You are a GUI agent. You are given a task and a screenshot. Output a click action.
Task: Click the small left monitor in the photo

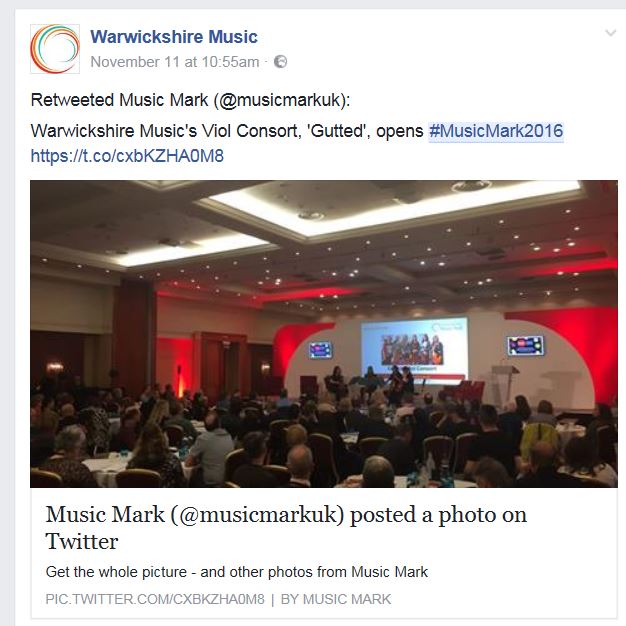[x=321, y=350]
